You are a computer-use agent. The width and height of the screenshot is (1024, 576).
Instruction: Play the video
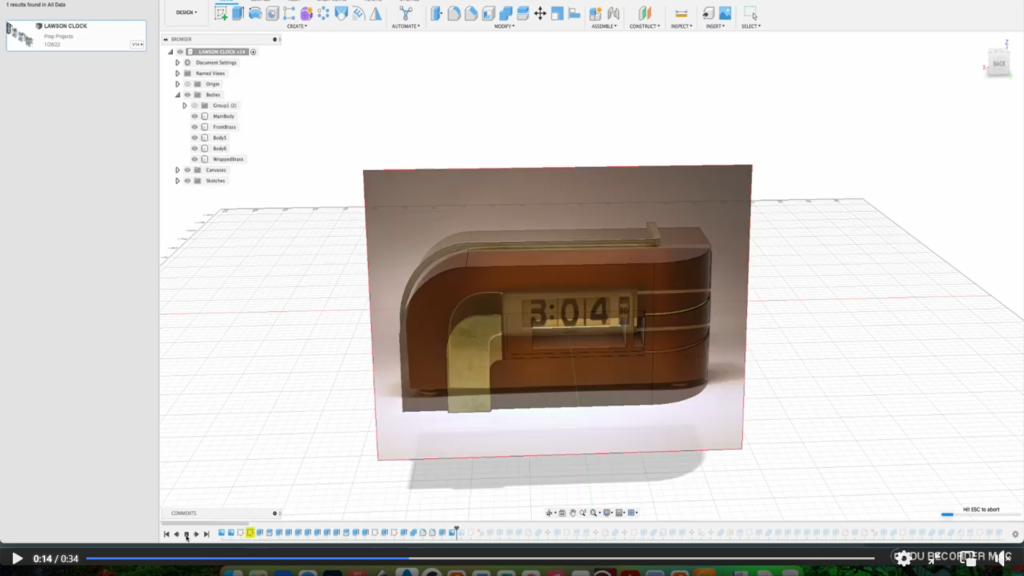16,558
